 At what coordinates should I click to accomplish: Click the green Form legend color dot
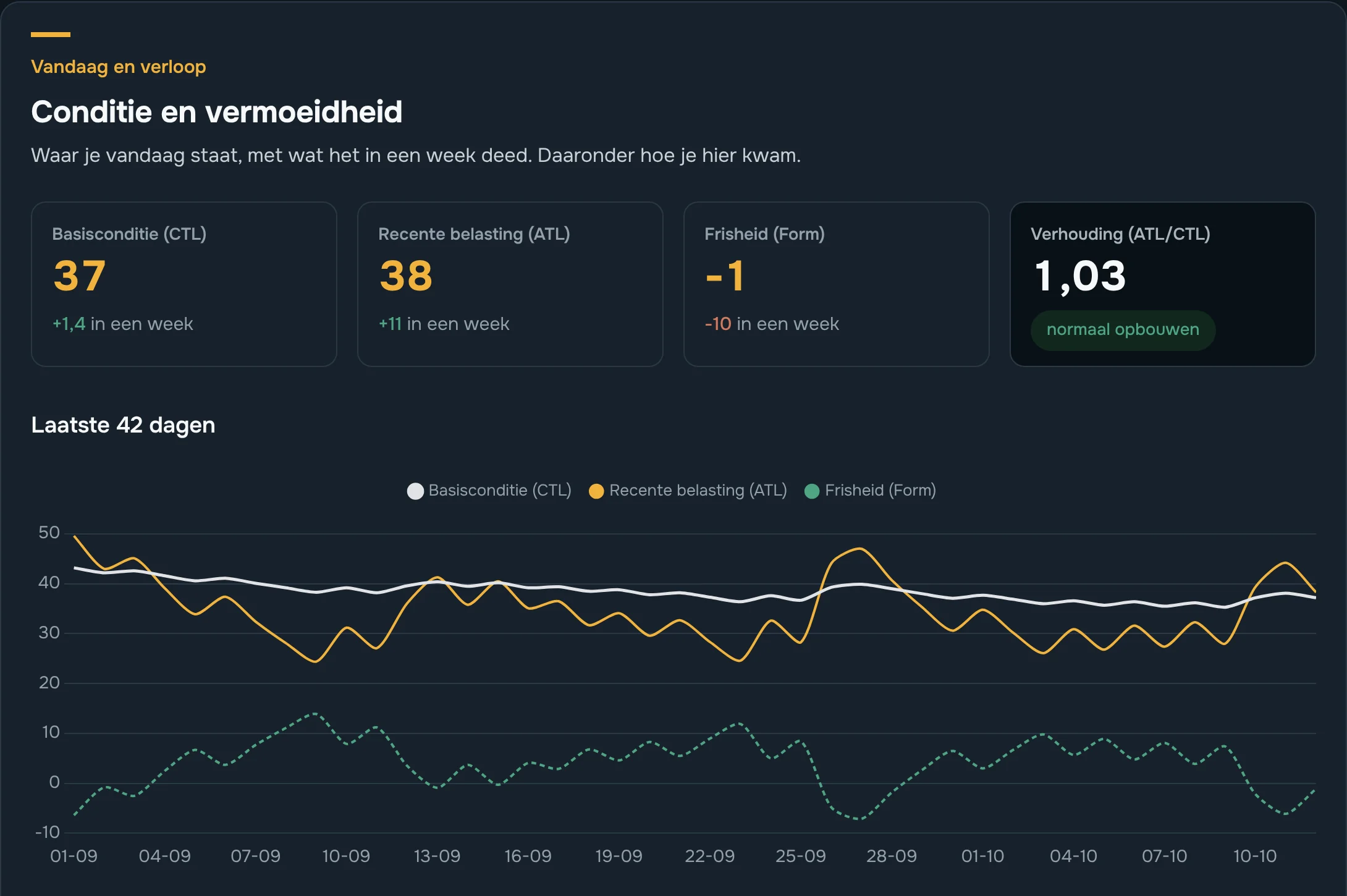tap(812, 491)
